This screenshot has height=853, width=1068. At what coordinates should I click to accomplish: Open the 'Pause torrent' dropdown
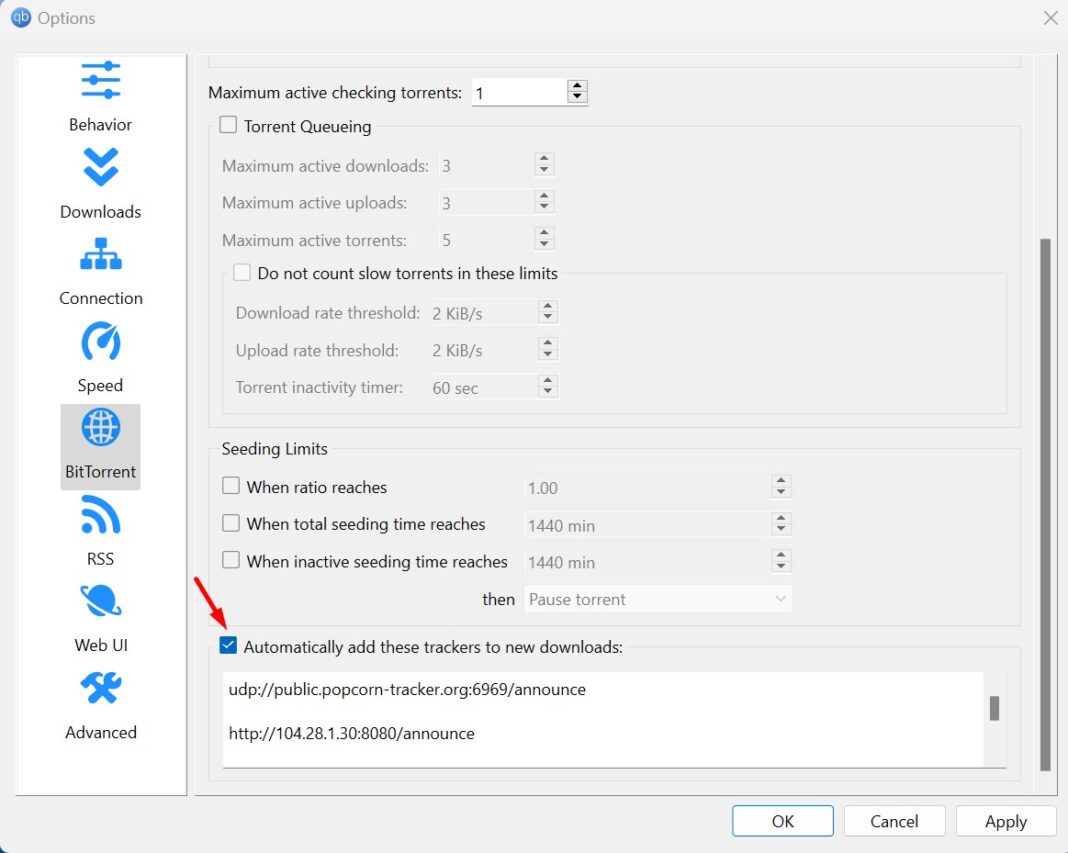click(x=657, y=598)
